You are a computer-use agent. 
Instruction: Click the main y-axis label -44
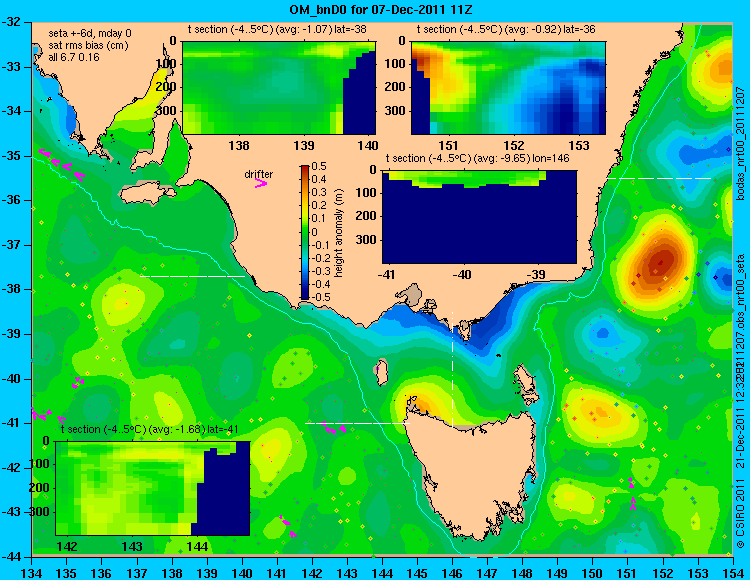tap(13, 557)
